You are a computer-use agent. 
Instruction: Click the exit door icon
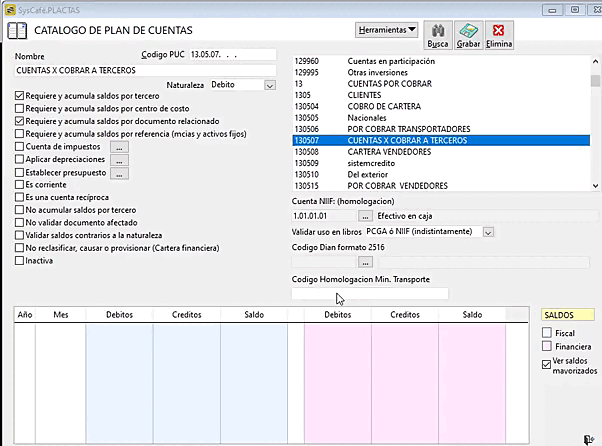pos(589,439)
